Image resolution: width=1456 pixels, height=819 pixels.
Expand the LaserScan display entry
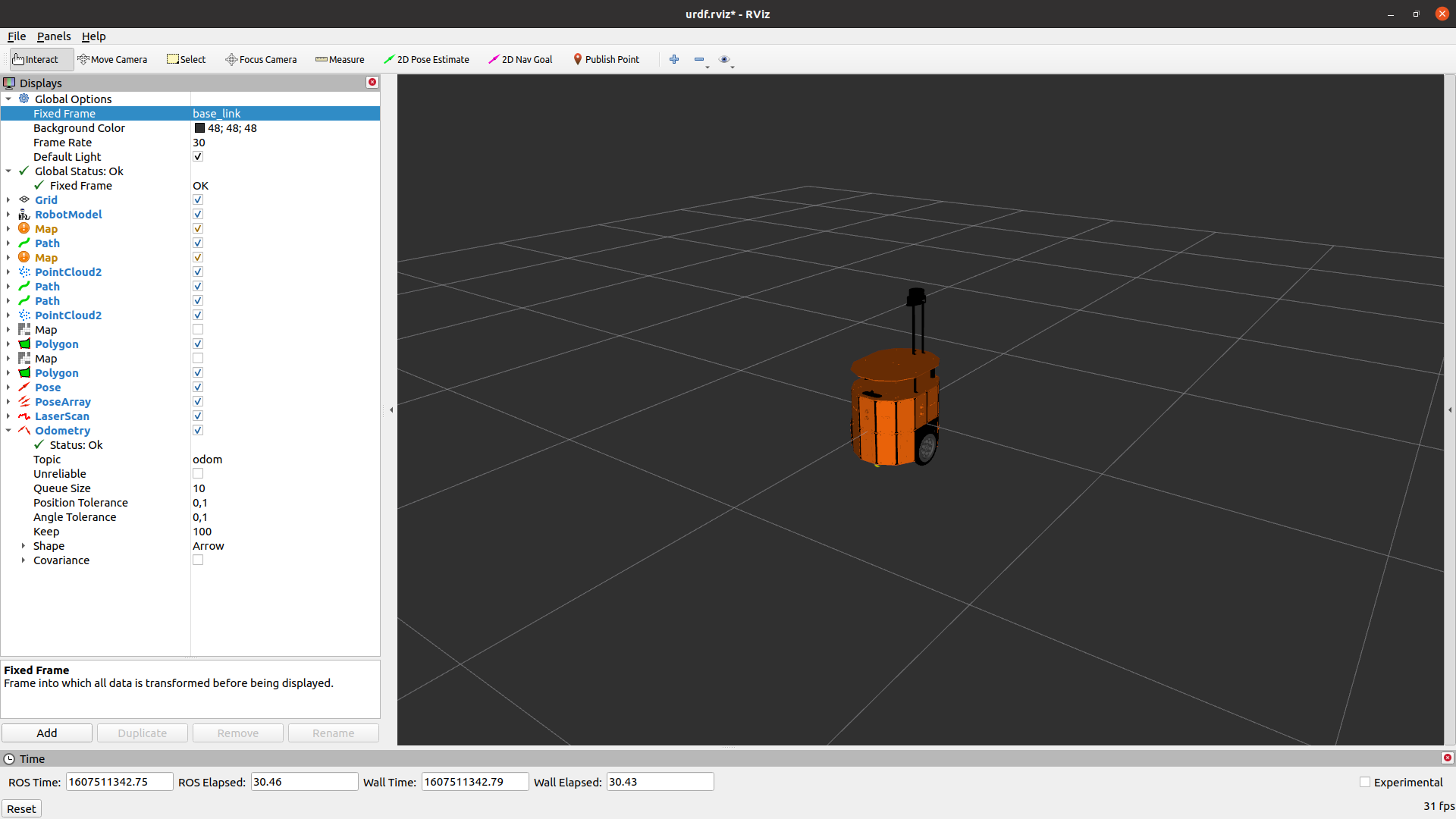click(8, 416)
